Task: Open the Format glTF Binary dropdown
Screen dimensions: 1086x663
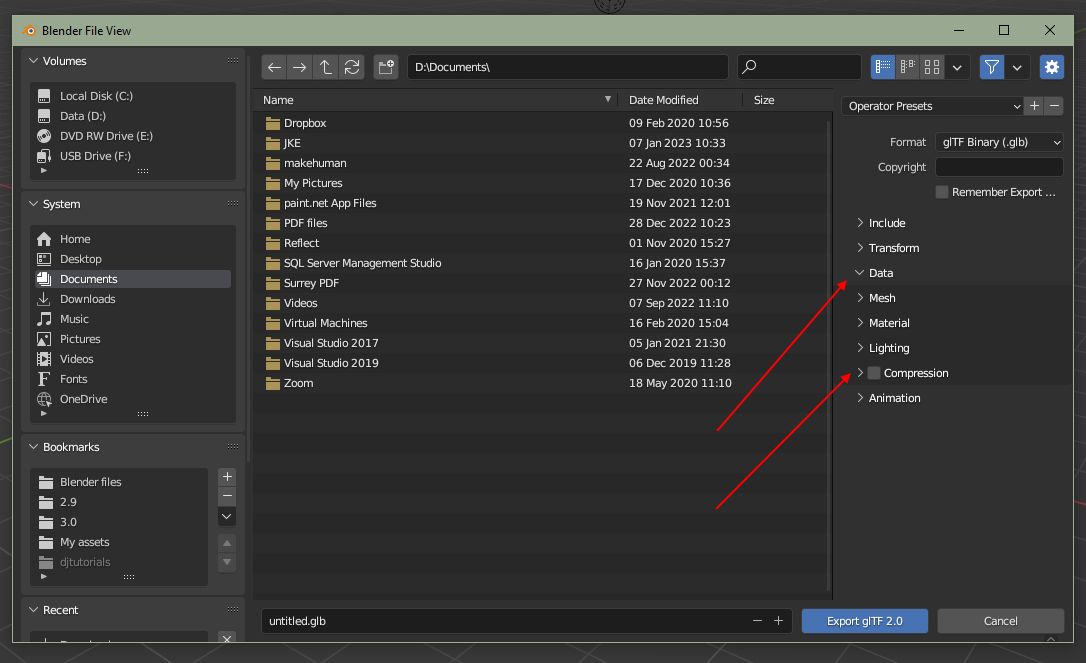Action: [999, 142]
